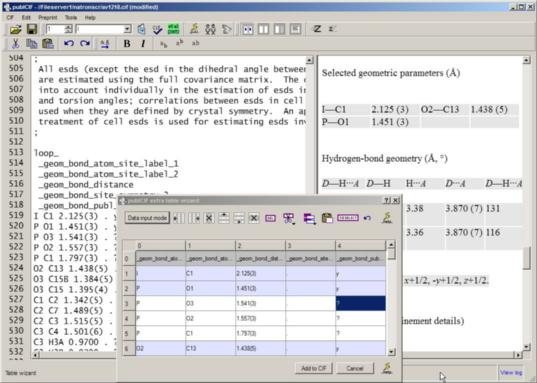Screen dimensions: 537x383
Task: Open the find (binoculars) tool
Action: [210, 29]
